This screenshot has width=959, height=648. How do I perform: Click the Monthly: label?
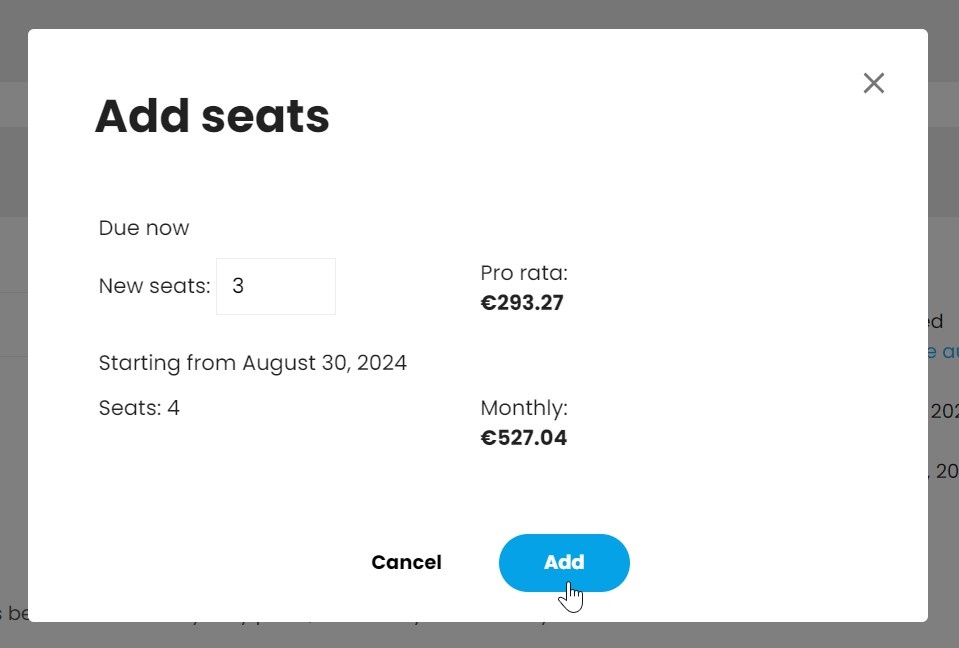tap(524, 408)
